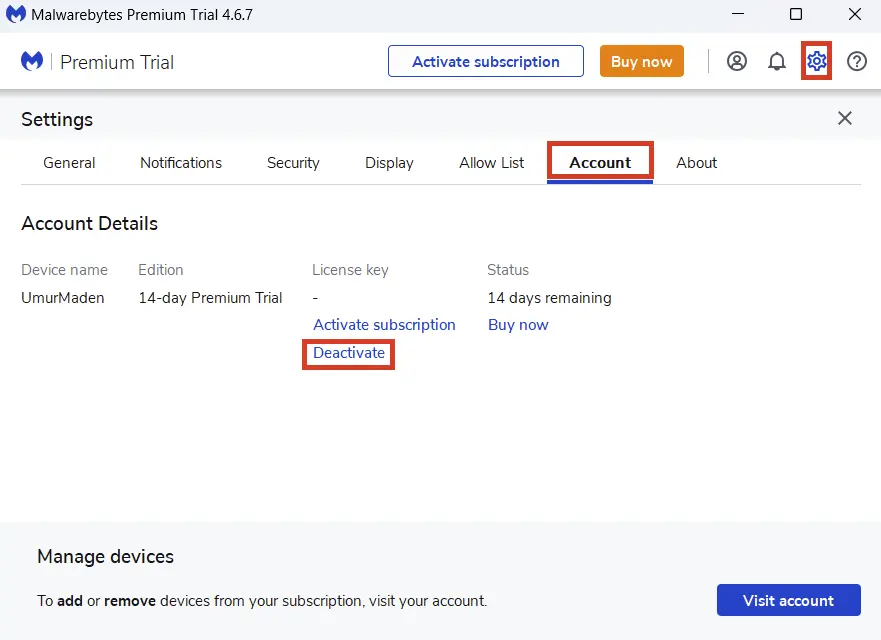Switch to the Notifications tab
The image size is (881, 640).
coord(181,163)
